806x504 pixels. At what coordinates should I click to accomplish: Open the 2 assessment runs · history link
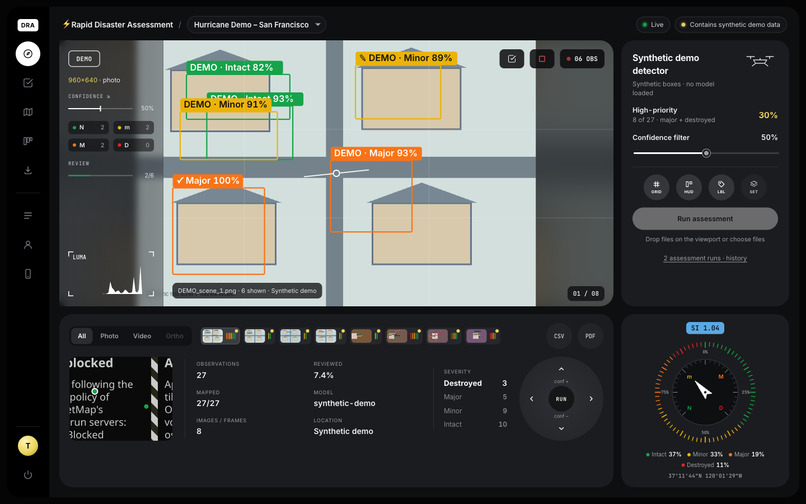705,258
